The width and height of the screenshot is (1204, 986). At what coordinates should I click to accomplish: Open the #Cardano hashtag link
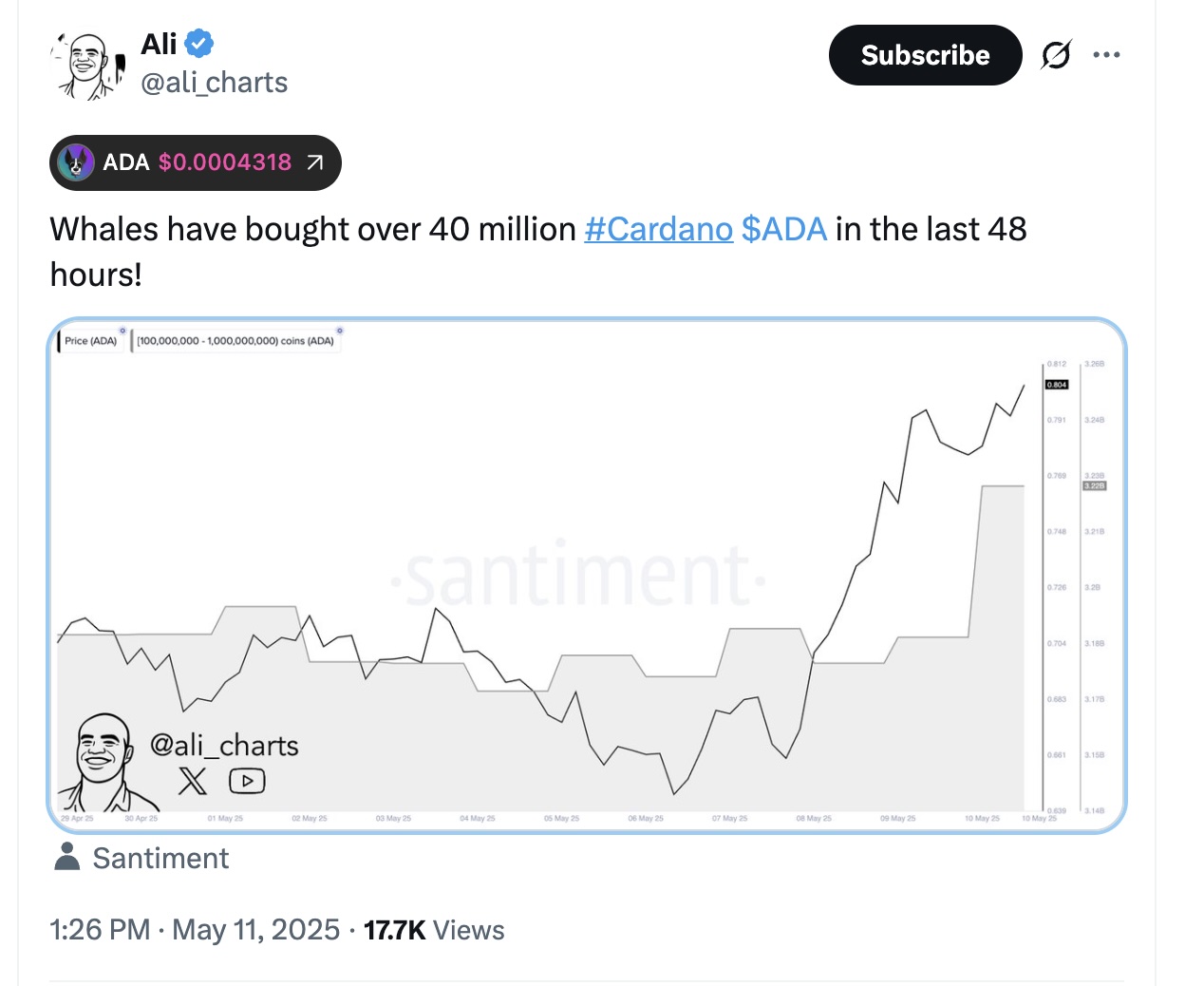click(x=658, y=229)
